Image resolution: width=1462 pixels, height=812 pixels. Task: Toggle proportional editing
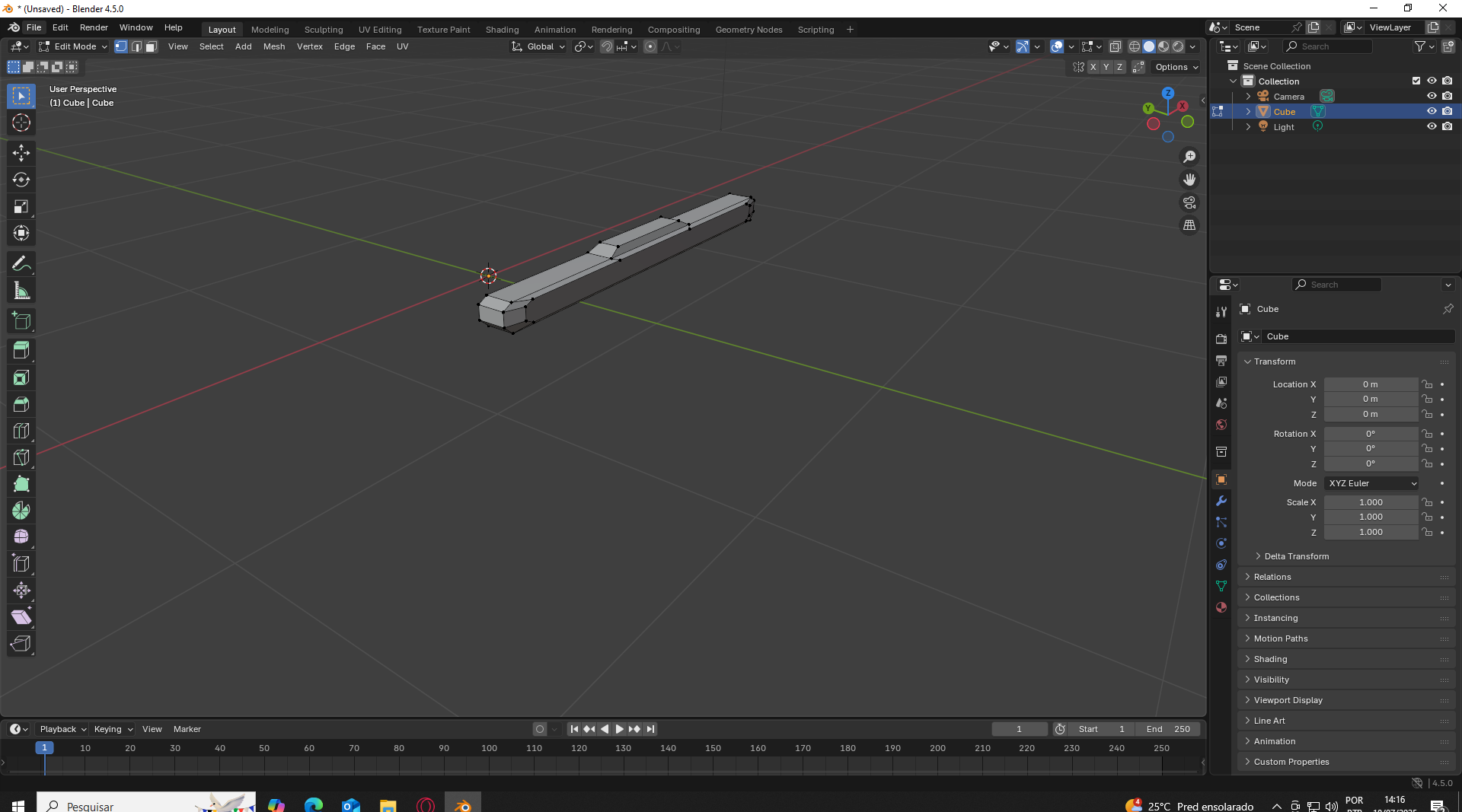[650, 46]
